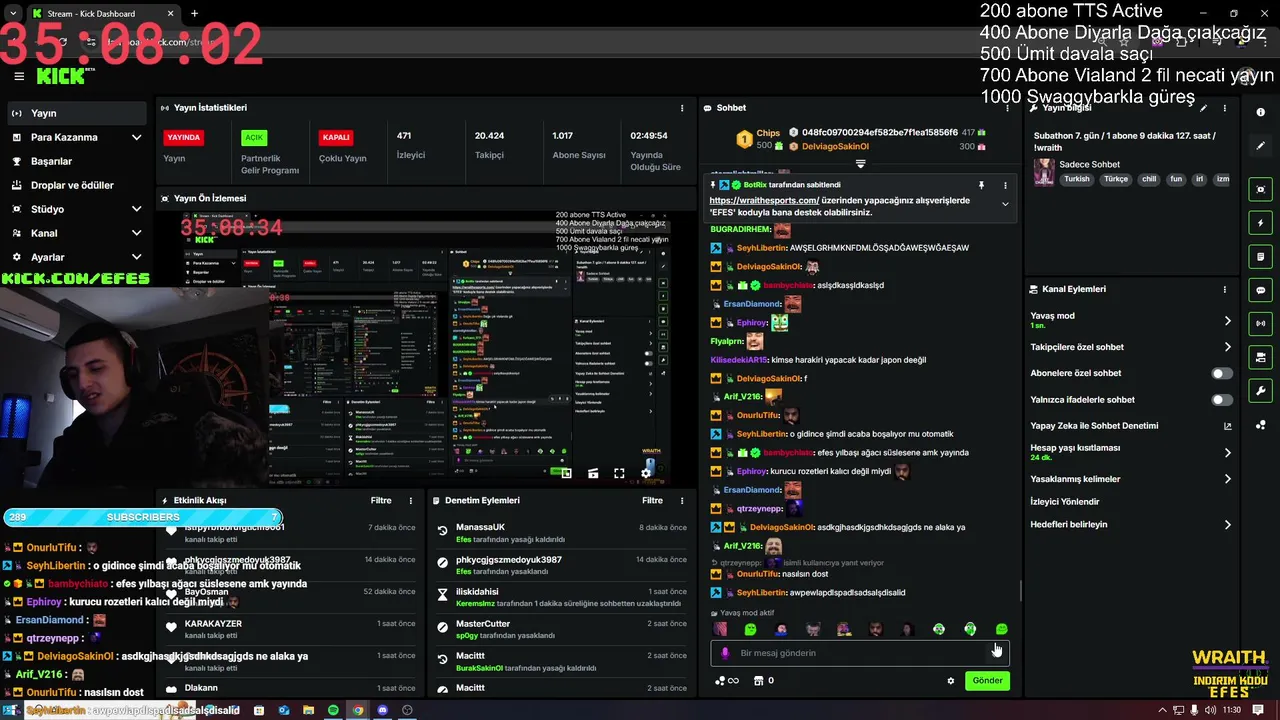Image resolution: width=1280 pixels, height=720 pixels.
Task: Open the wraithesports.com pinned link
Action: pyautogui.click(x=764, y=200)
